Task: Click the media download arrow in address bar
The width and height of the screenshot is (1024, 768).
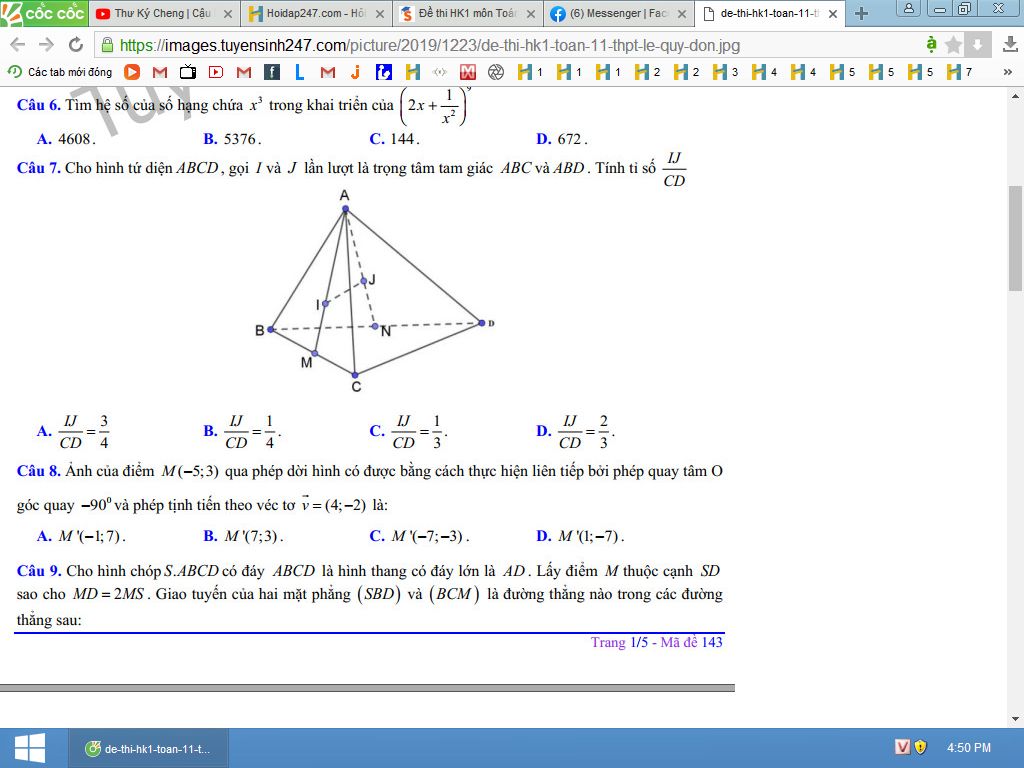Action: 977,45
